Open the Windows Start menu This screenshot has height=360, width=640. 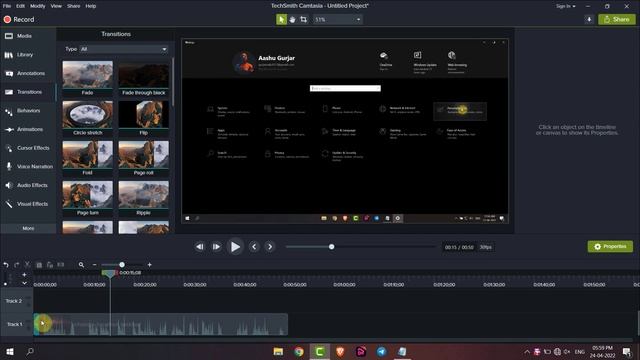point(10,351)
